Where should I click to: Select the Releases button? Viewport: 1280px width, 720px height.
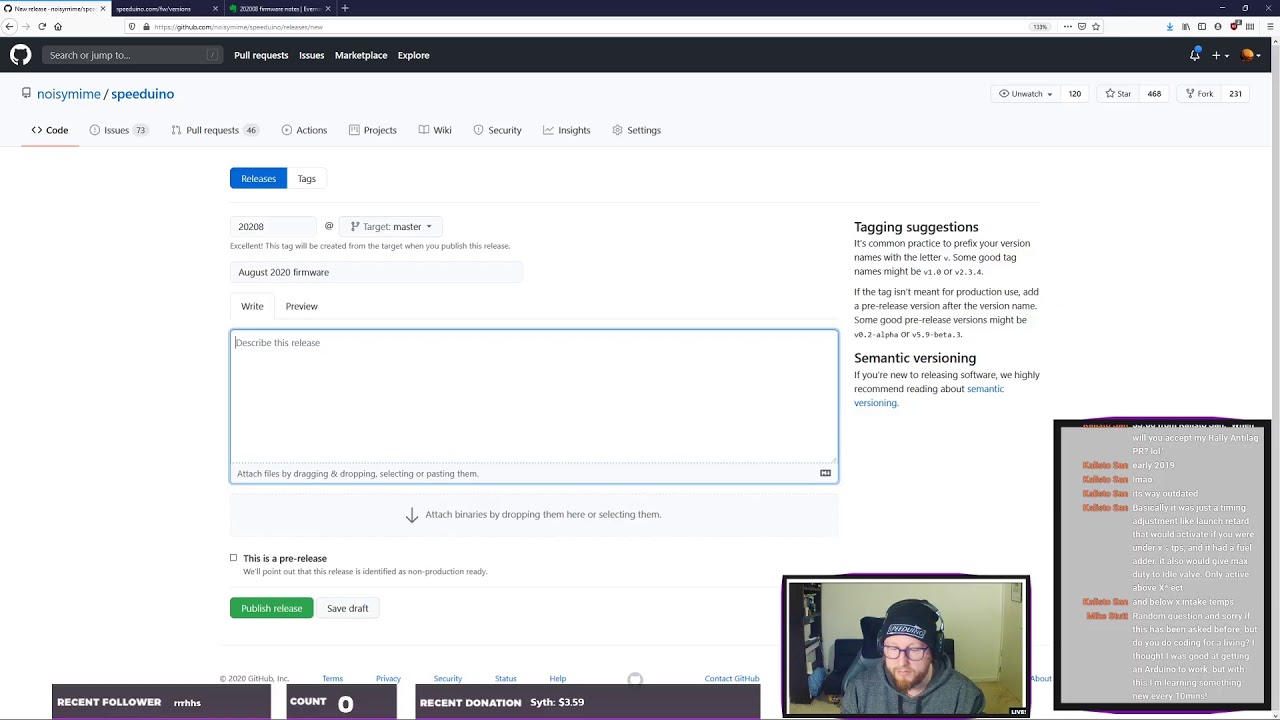click(258, 178)
